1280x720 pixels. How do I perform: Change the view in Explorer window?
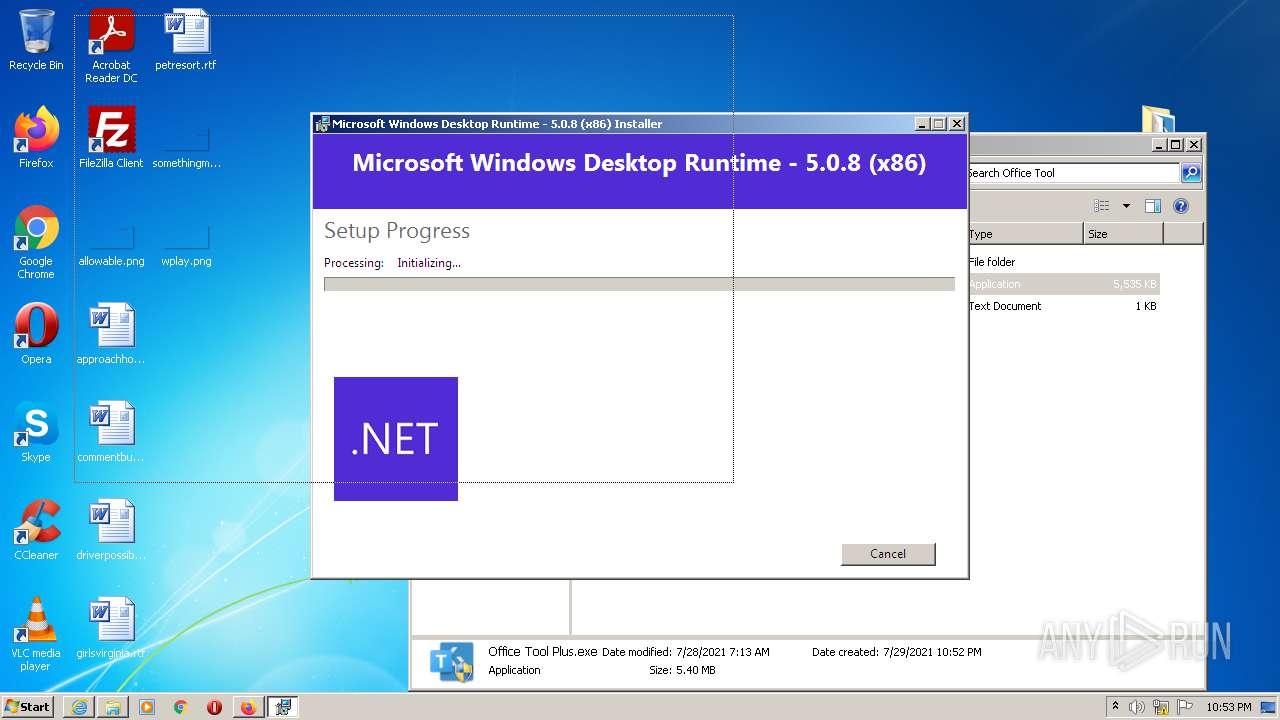point(1102,206)
